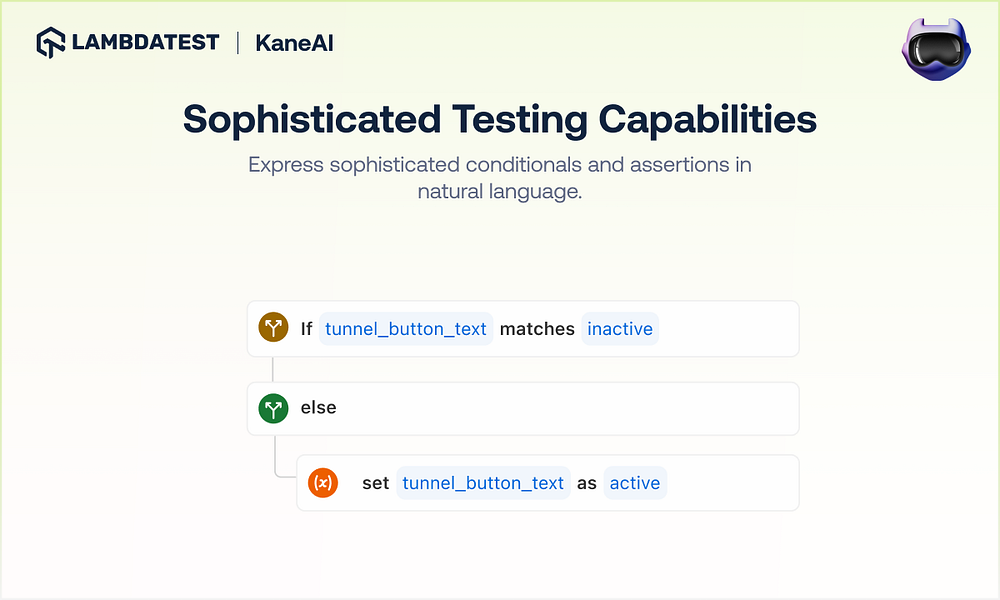The image size is (1000, 600).
Task: Open the LAMBDATEST brand name link
Action: tap(144, 43)
